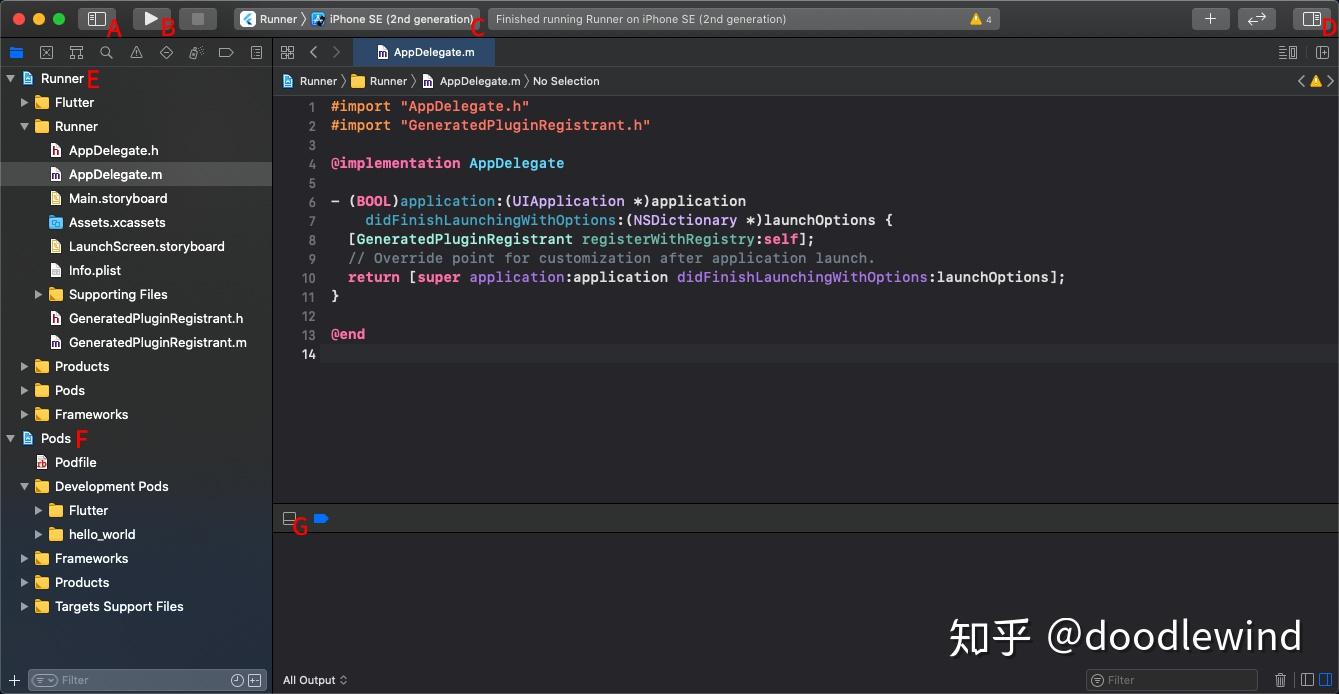Screen dimensions: 1339x694
Task: Open the Library with plus button
Action: click(x=1210, y=19)
